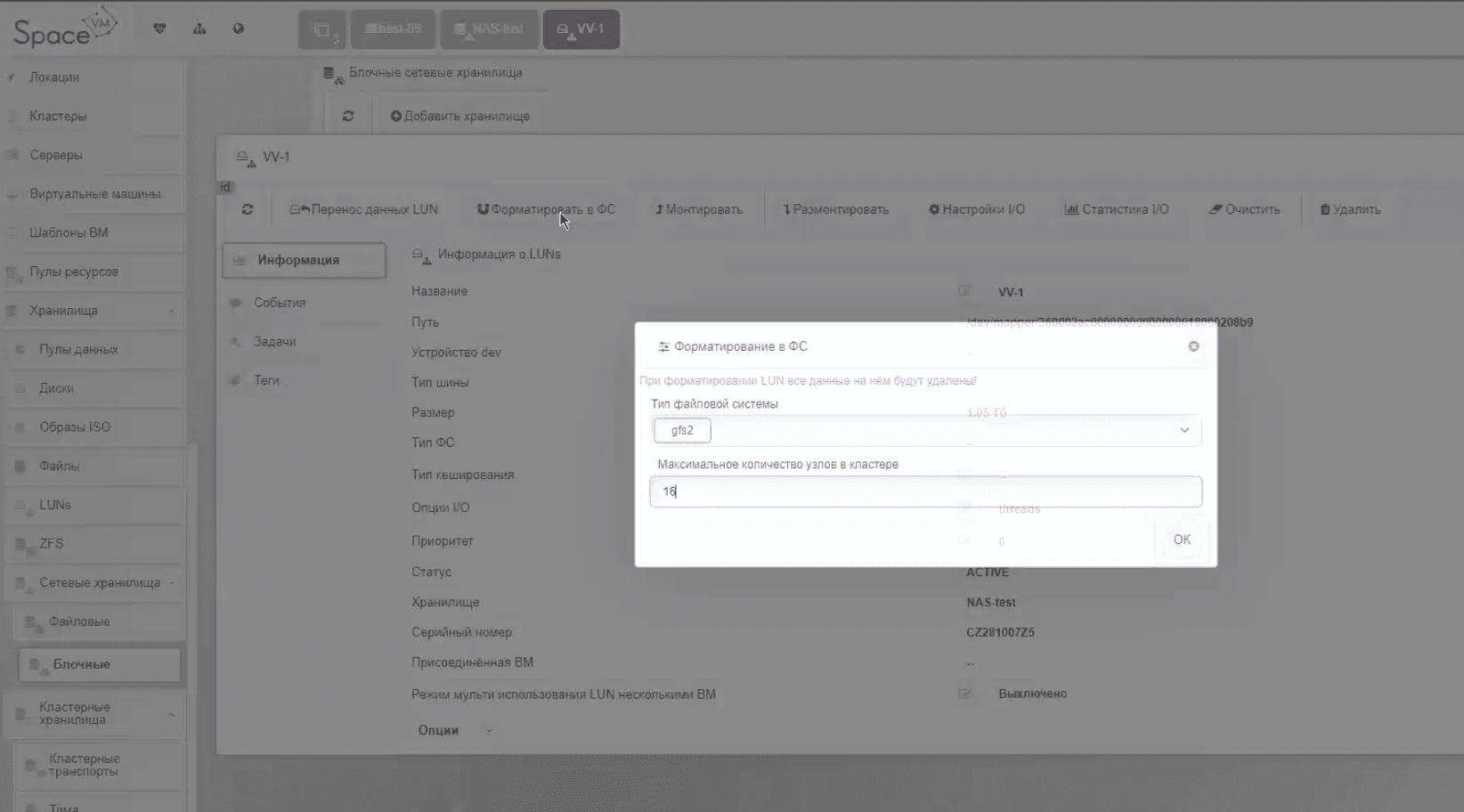Click the max cluster nodes input field
The height and width of the screenshot is (812, 1464).
[x=925, y=491]
